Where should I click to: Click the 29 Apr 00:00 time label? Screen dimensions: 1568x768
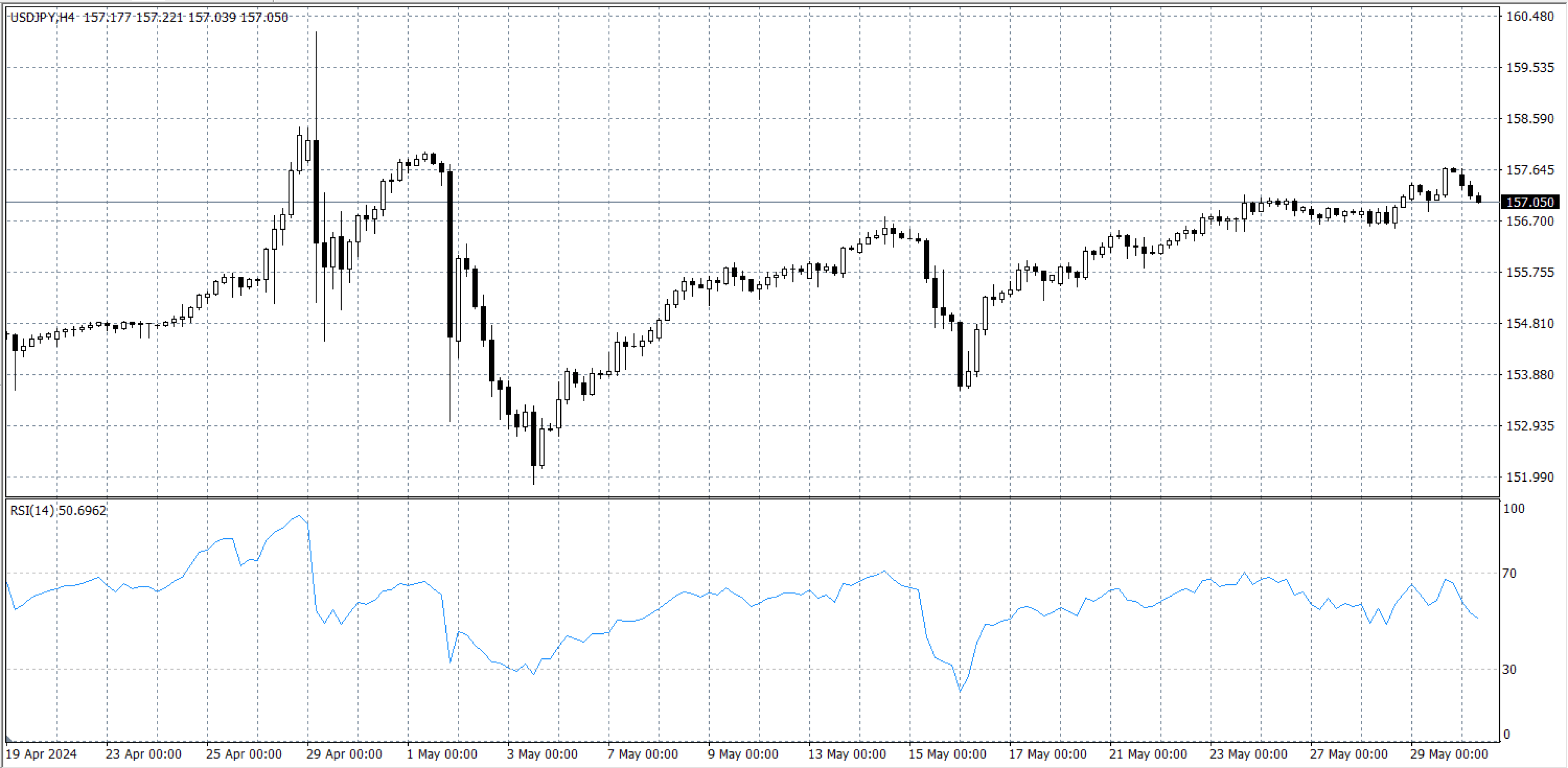point(344,754)
